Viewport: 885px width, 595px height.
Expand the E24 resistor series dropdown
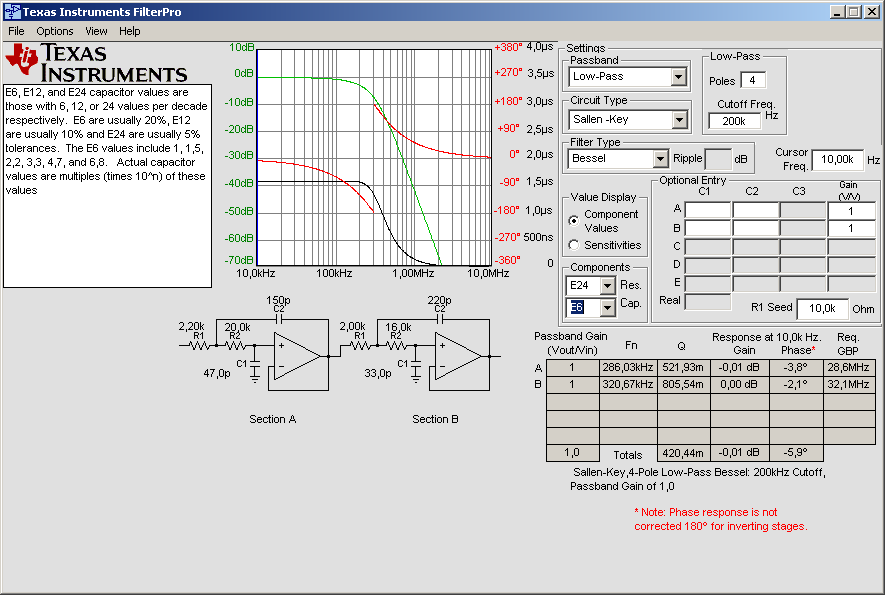click(607, 286)
